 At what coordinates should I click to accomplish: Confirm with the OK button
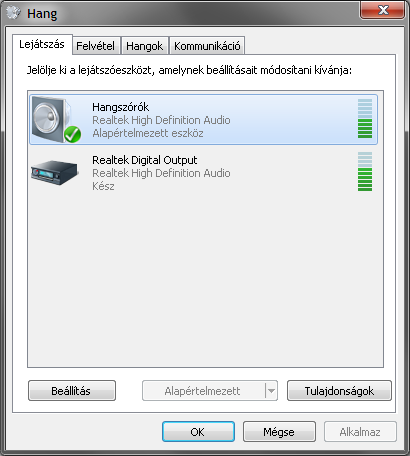198,432
